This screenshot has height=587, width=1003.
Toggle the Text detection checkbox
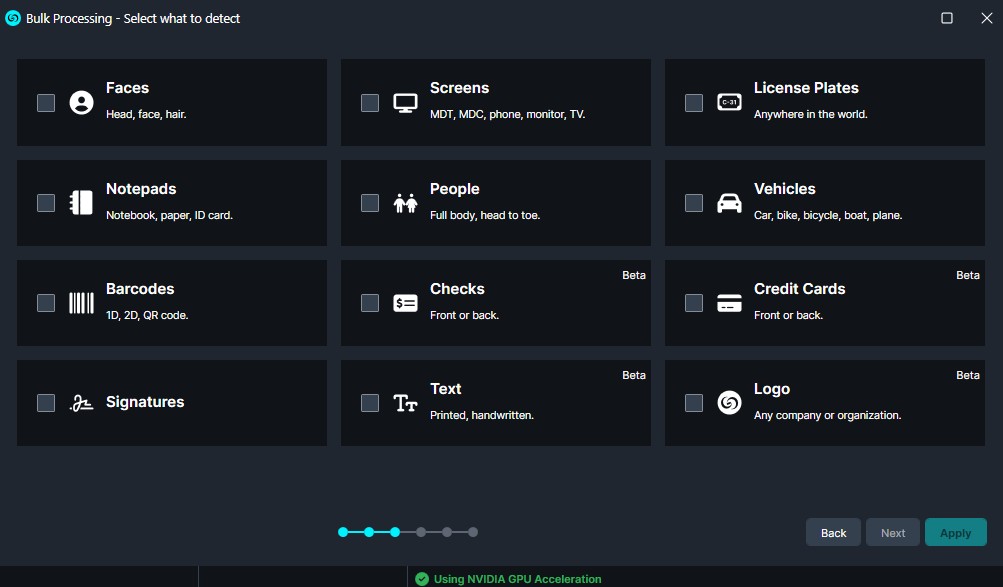click(370, 403)
